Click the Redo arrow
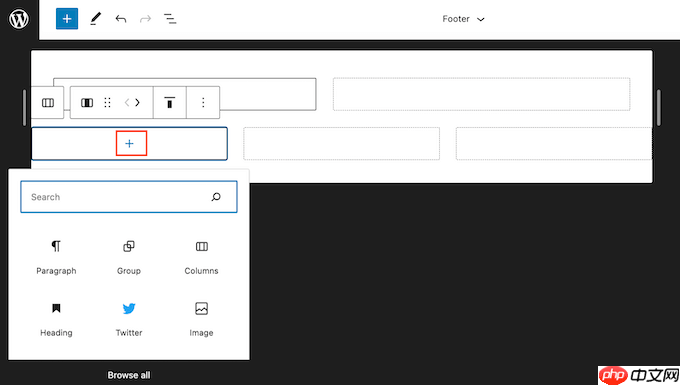This screenshot has width=680, height=385. point(145,19)
